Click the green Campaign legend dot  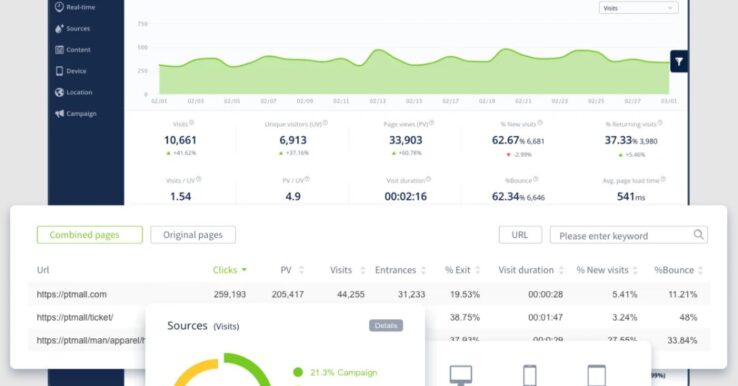click(x=298, y=372)
